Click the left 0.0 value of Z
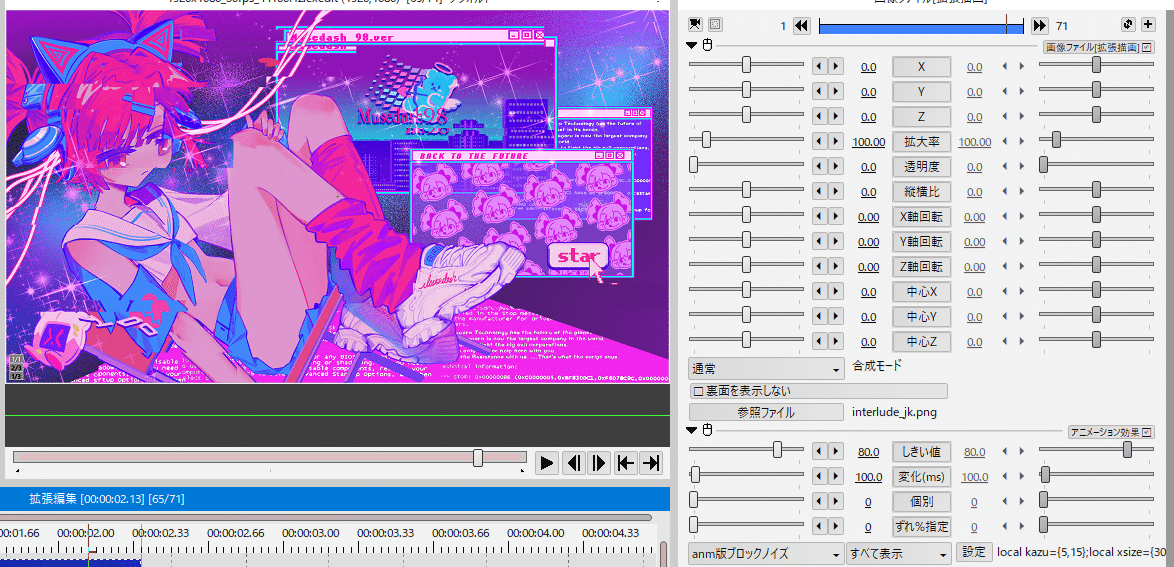 pos(869,117)
